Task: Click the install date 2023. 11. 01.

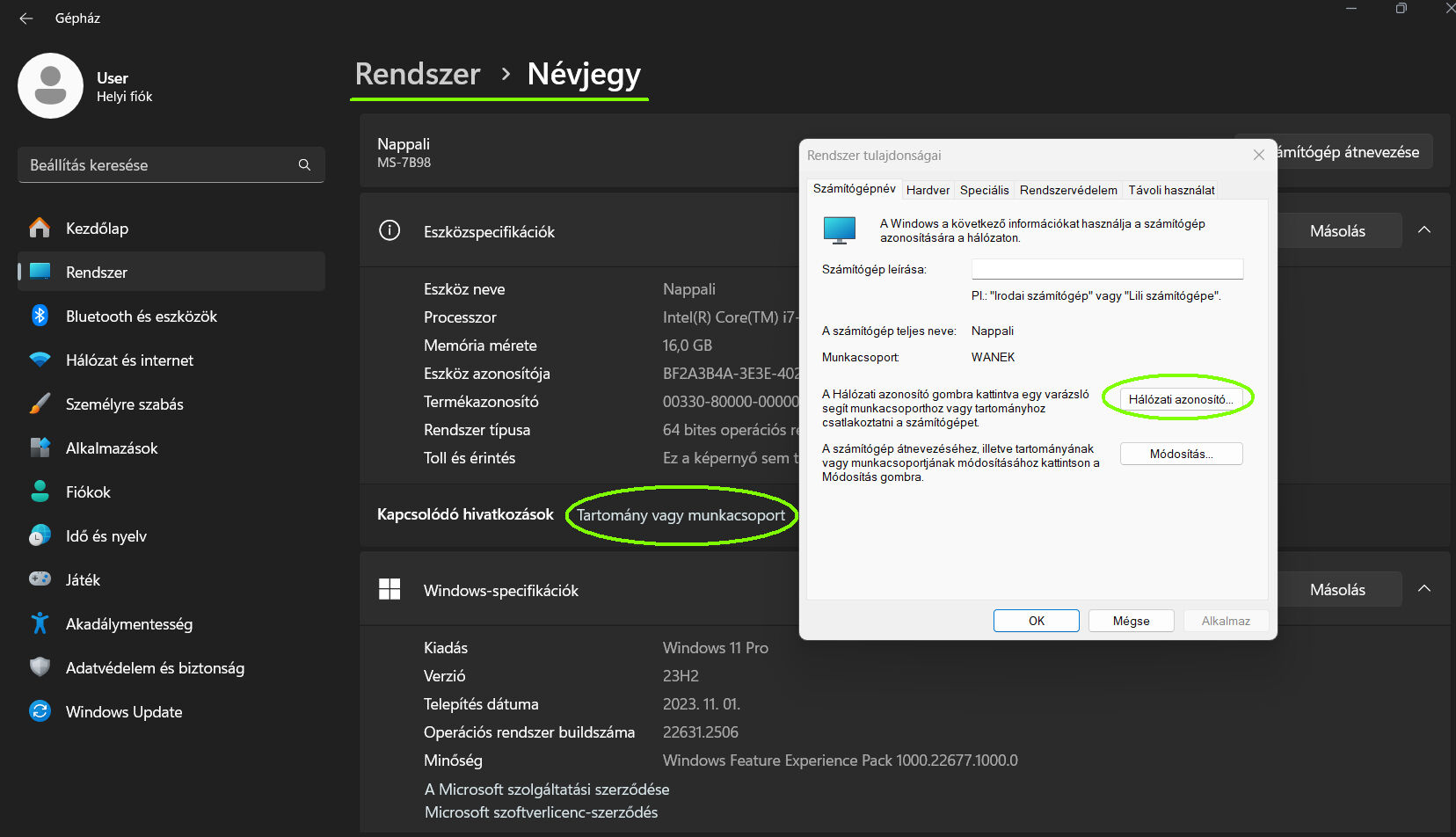Action: pos(702,703)
